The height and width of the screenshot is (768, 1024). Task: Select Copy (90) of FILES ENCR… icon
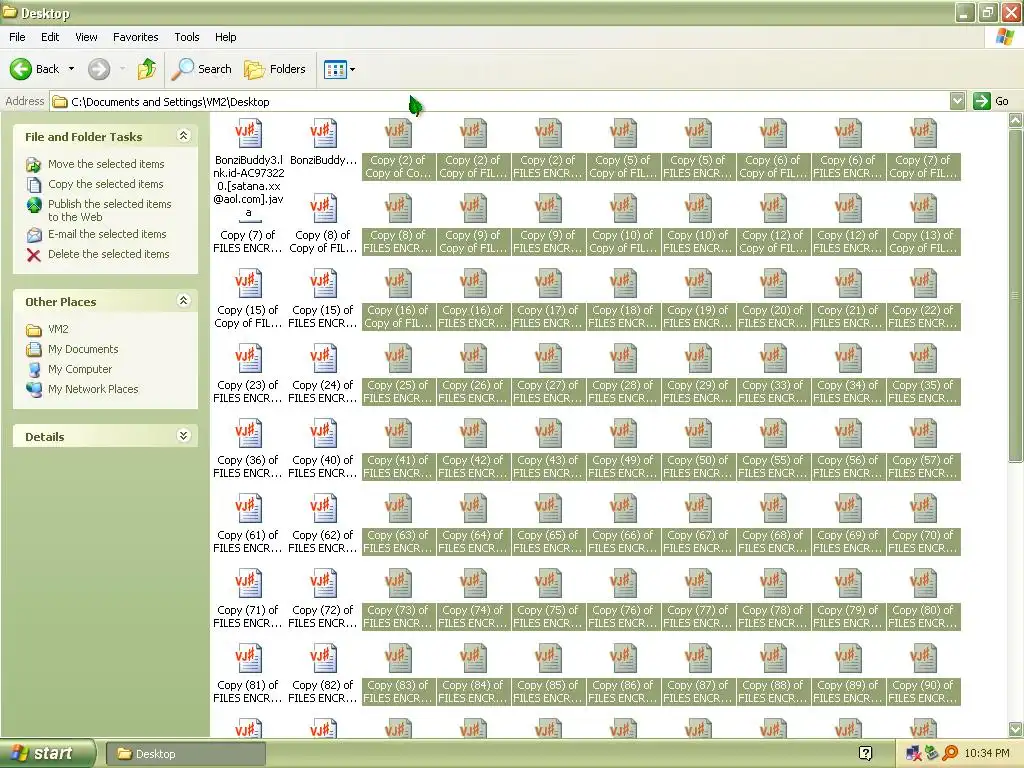pos(923,659)
